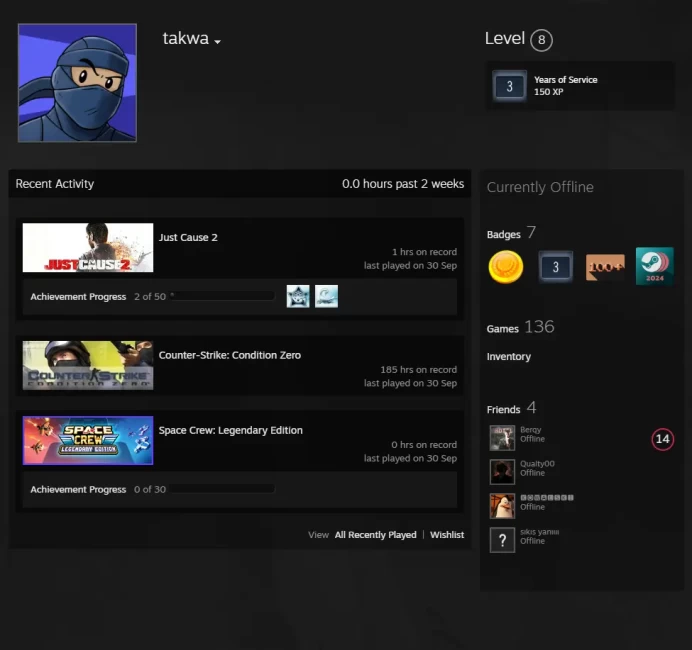
Task: Open the Wishlist link
Action: click(x=447, y=535)
